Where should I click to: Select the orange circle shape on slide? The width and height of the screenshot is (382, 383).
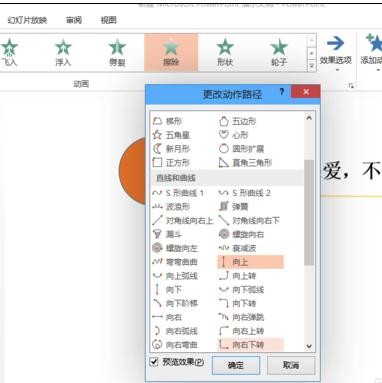(x=132, y=171)
